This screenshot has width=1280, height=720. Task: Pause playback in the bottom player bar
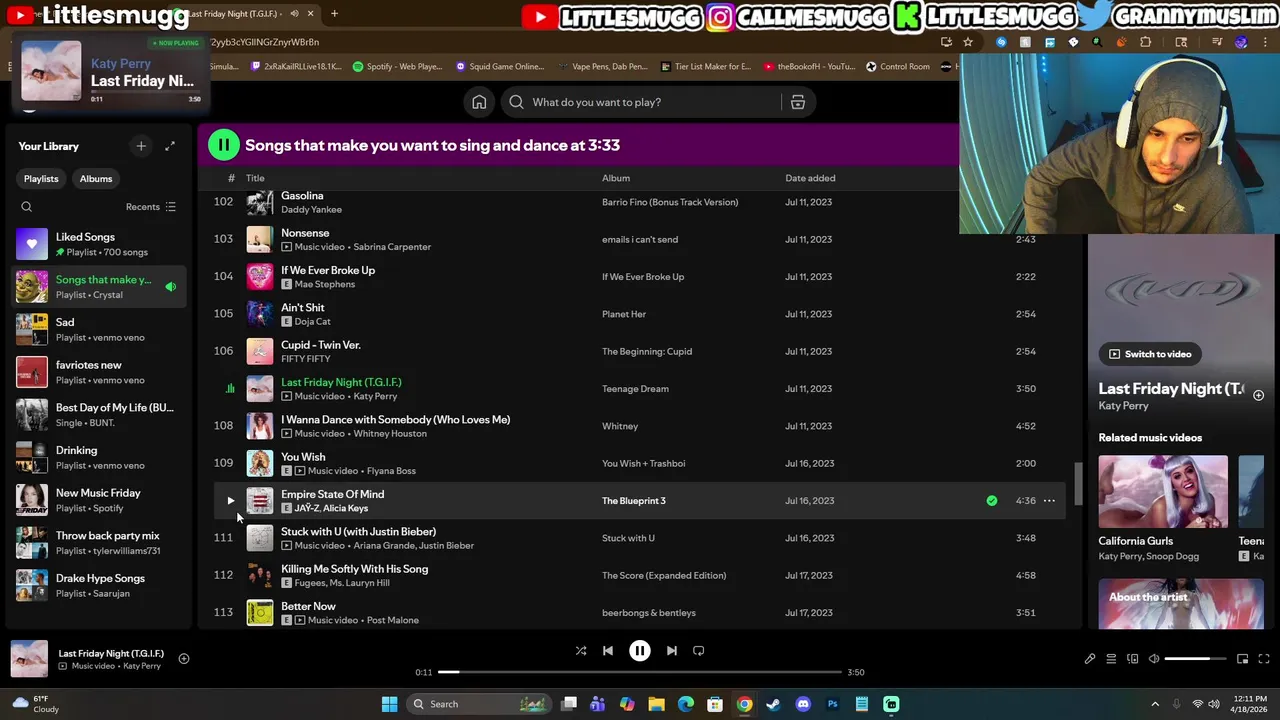point(640,651)
